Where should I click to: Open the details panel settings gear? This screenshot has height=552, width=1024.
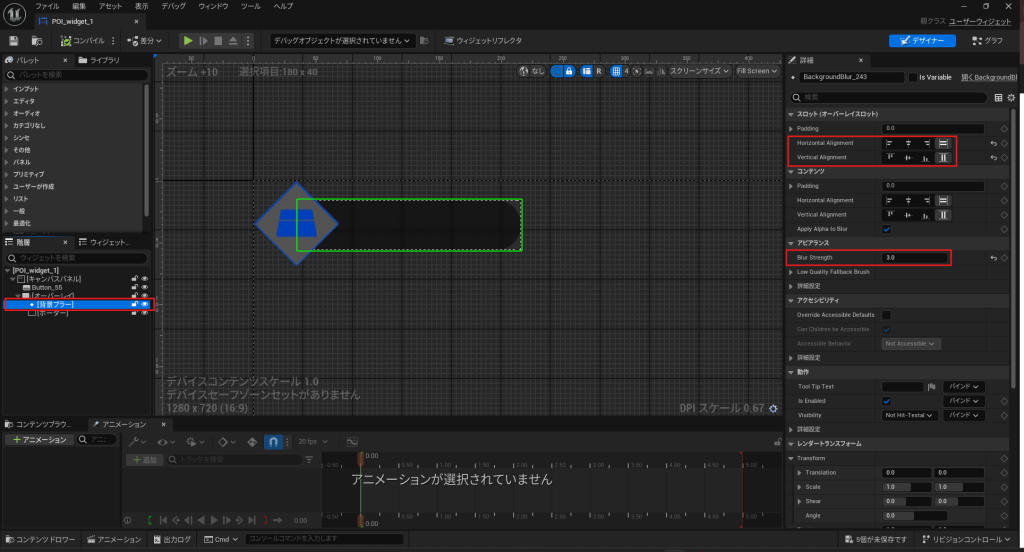[x=1011, y=98]
